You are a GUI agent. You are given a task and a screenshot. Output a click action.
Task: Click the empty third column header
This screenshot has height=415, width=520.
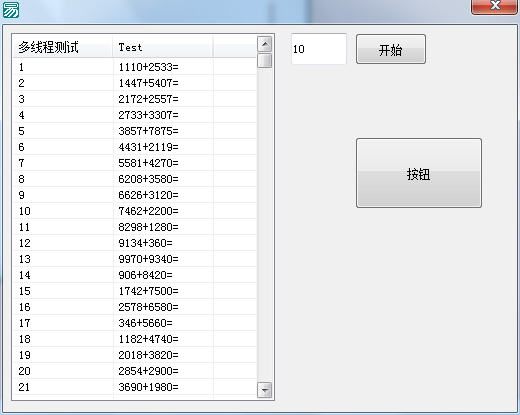pos(235,47)
